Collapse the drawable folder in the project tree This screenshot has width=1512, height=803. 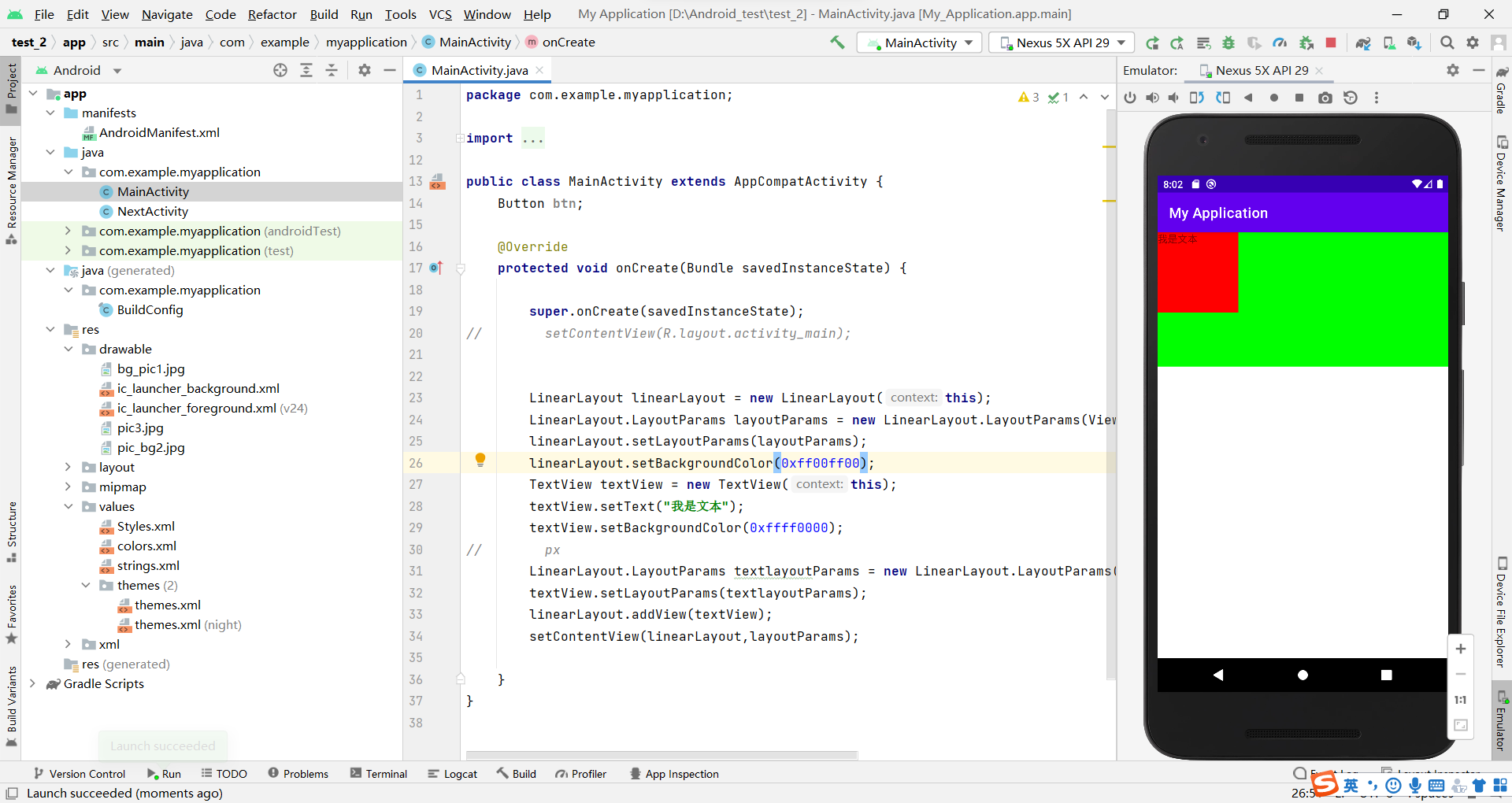click(x=69, y=349)
